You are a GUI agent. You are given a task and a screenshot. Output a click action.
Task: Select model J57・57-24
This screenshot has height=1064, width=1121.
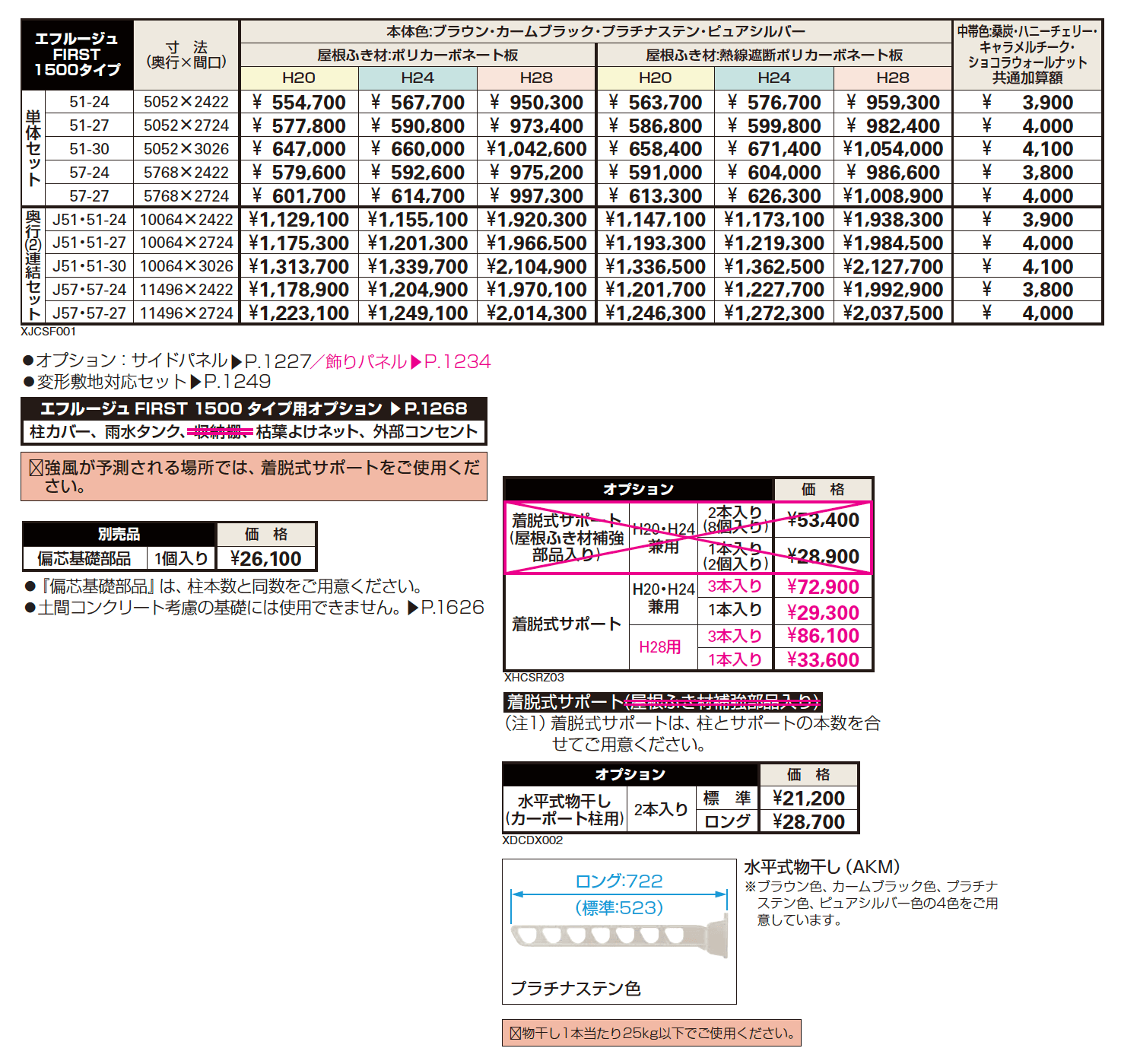point(89,290)
